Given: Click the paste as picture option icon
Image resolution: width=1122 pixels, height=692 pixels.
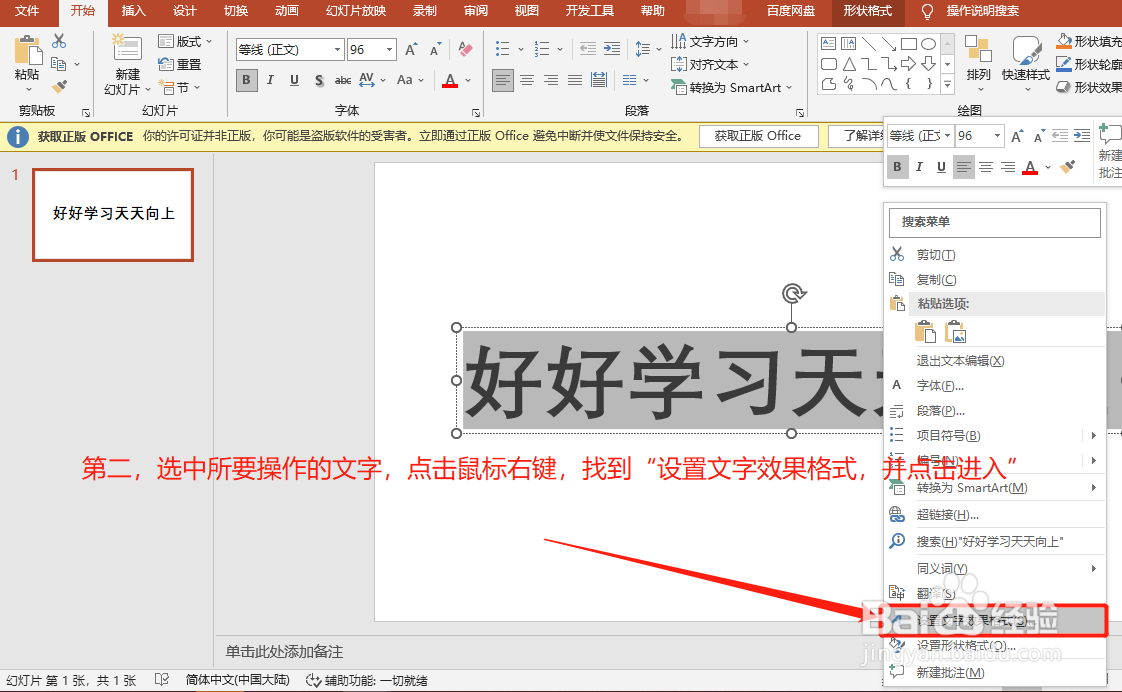Looking at the screenshot, I should point(956,332).
